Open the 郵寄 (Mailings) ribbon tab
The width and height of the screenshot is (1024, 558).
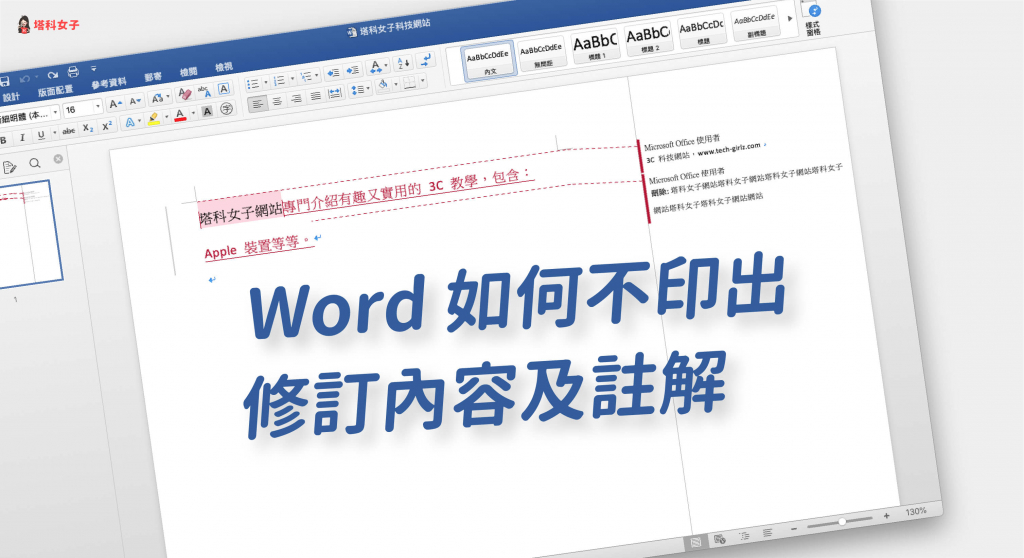(153, 77)
